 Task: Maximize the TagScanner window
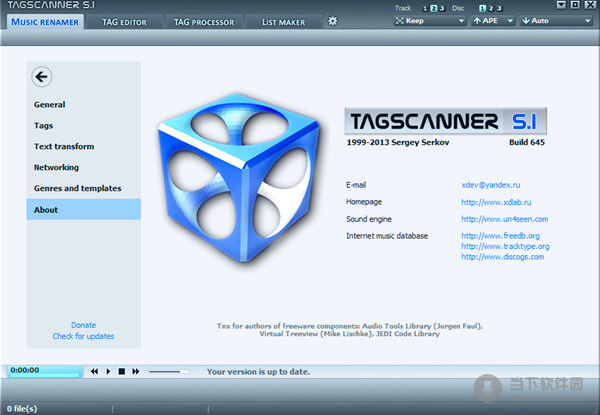point(575,5)
